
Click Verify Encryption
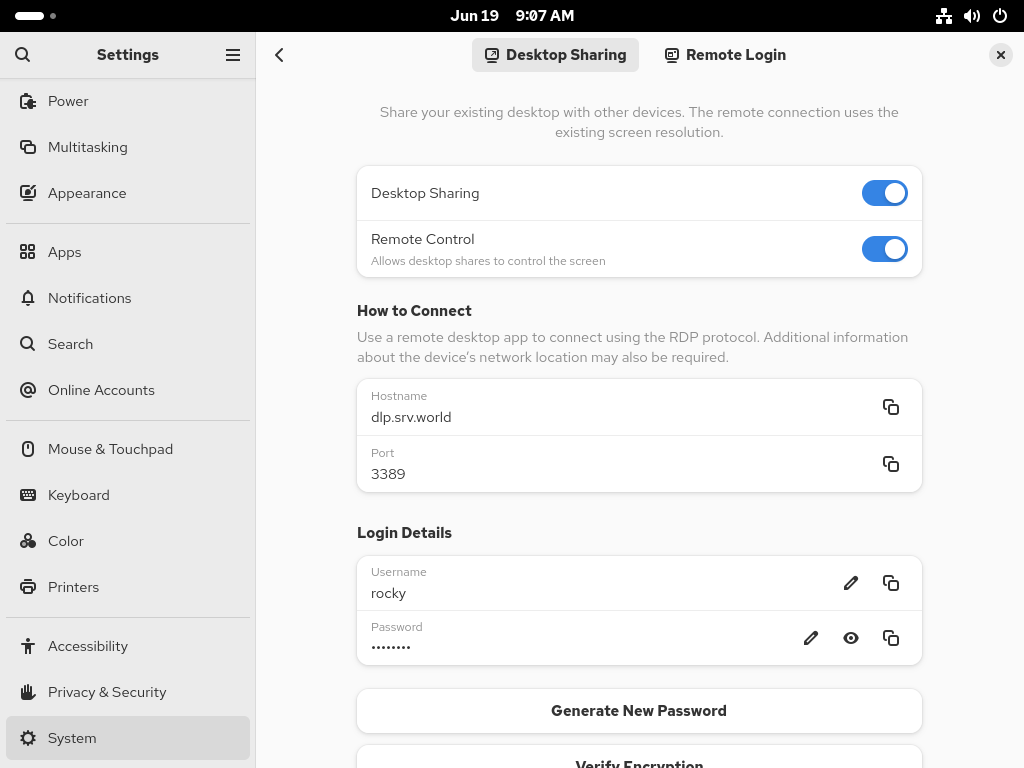(639, 762)
